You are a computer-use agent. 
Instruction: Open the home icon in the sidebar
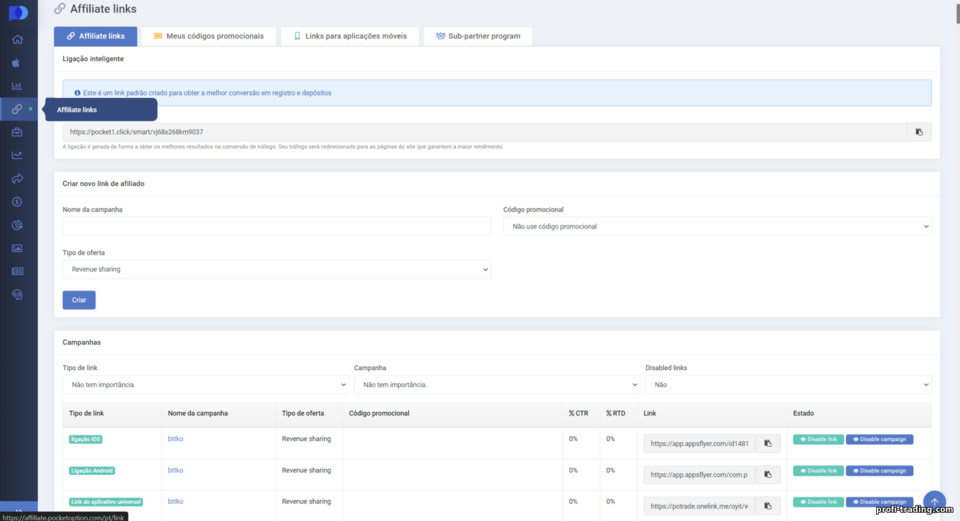(x=17, y=40)
